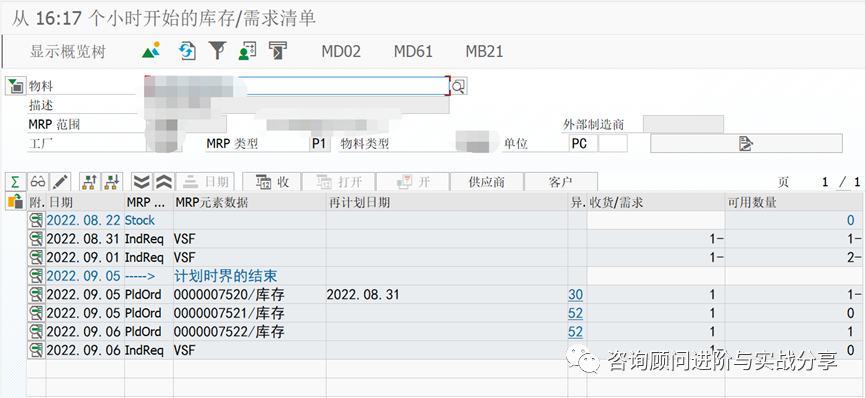865x398 pixels.
Task: Click the print list toolbar icon
Action: (x=278, y=51)
